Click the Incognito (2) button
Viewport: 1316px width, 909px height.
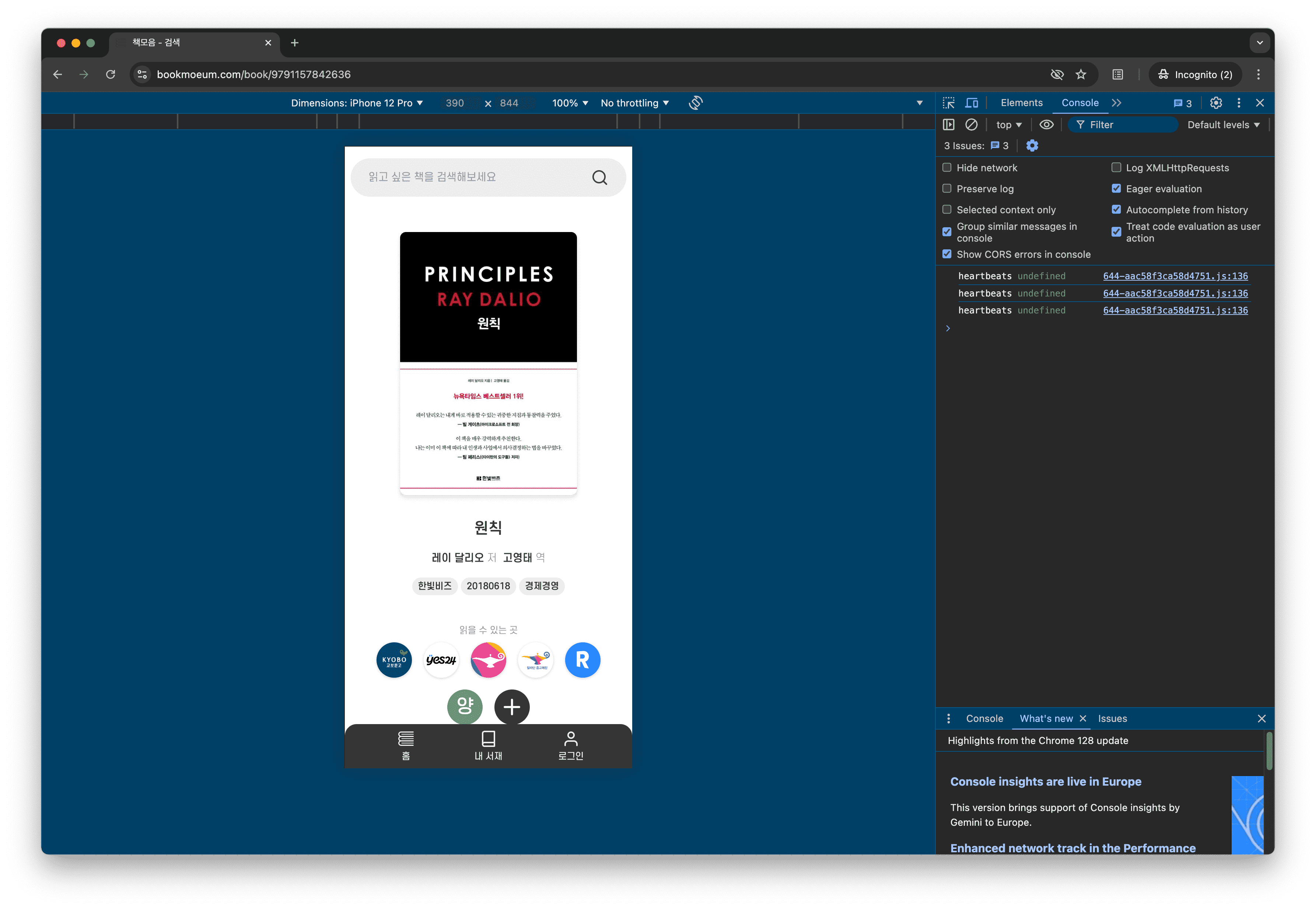coord(1195,75)
